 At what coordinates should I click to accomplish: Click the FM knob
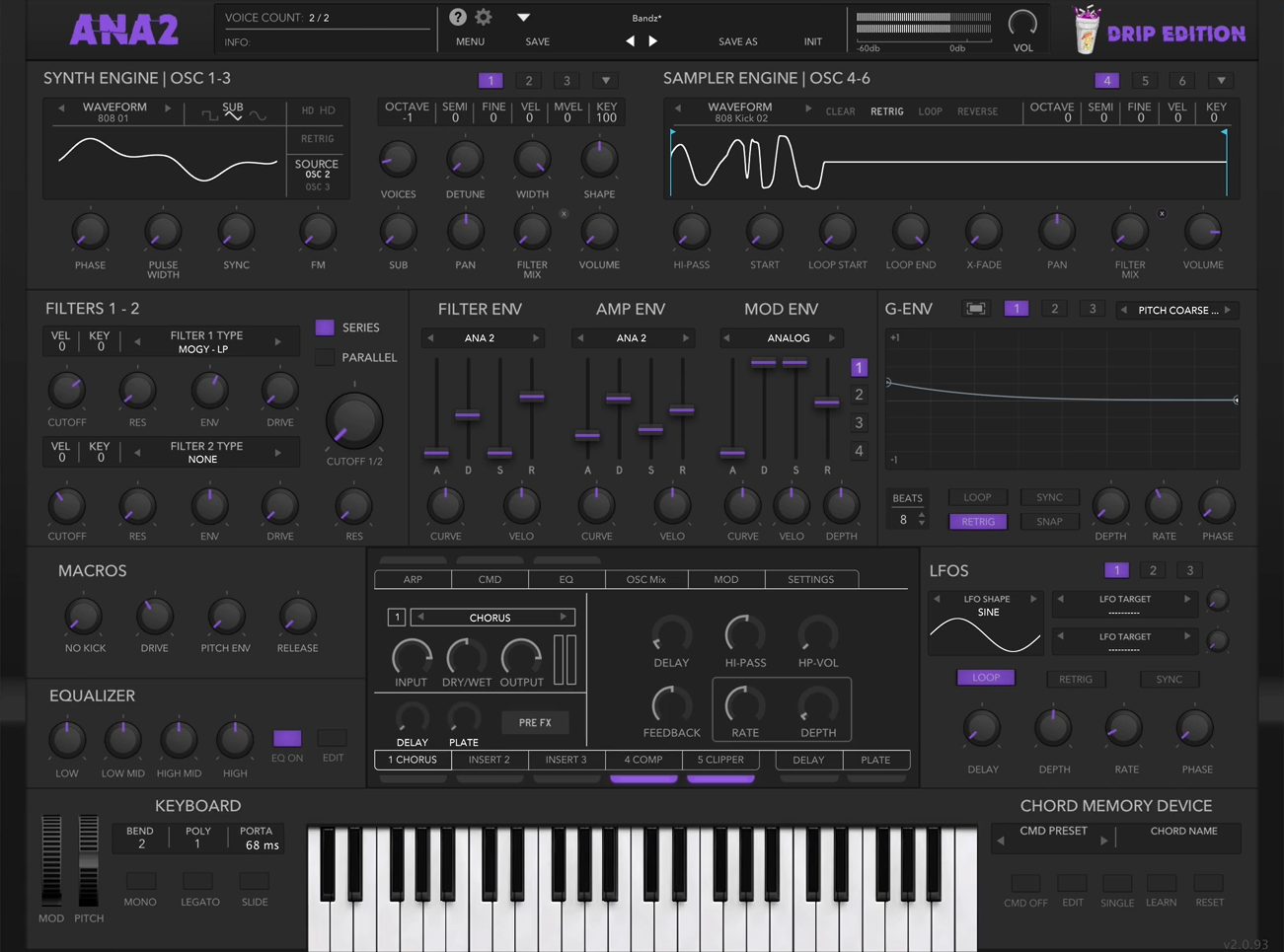318,232
